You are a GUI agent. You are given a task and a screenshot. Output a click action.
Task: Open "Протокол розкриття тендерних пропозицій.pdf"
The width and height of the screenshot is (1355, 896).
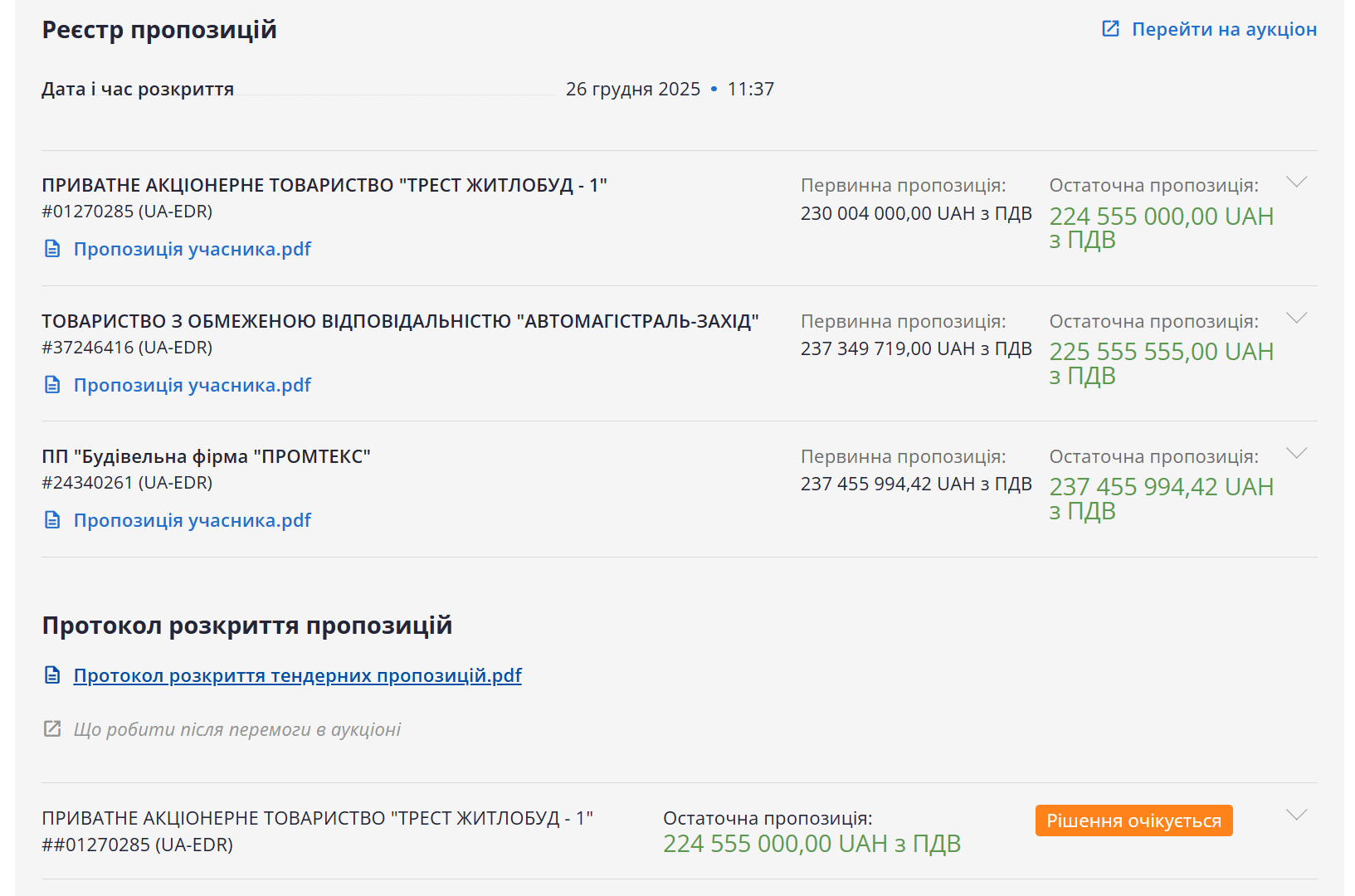pyautogui.click(x=297, y=675)
